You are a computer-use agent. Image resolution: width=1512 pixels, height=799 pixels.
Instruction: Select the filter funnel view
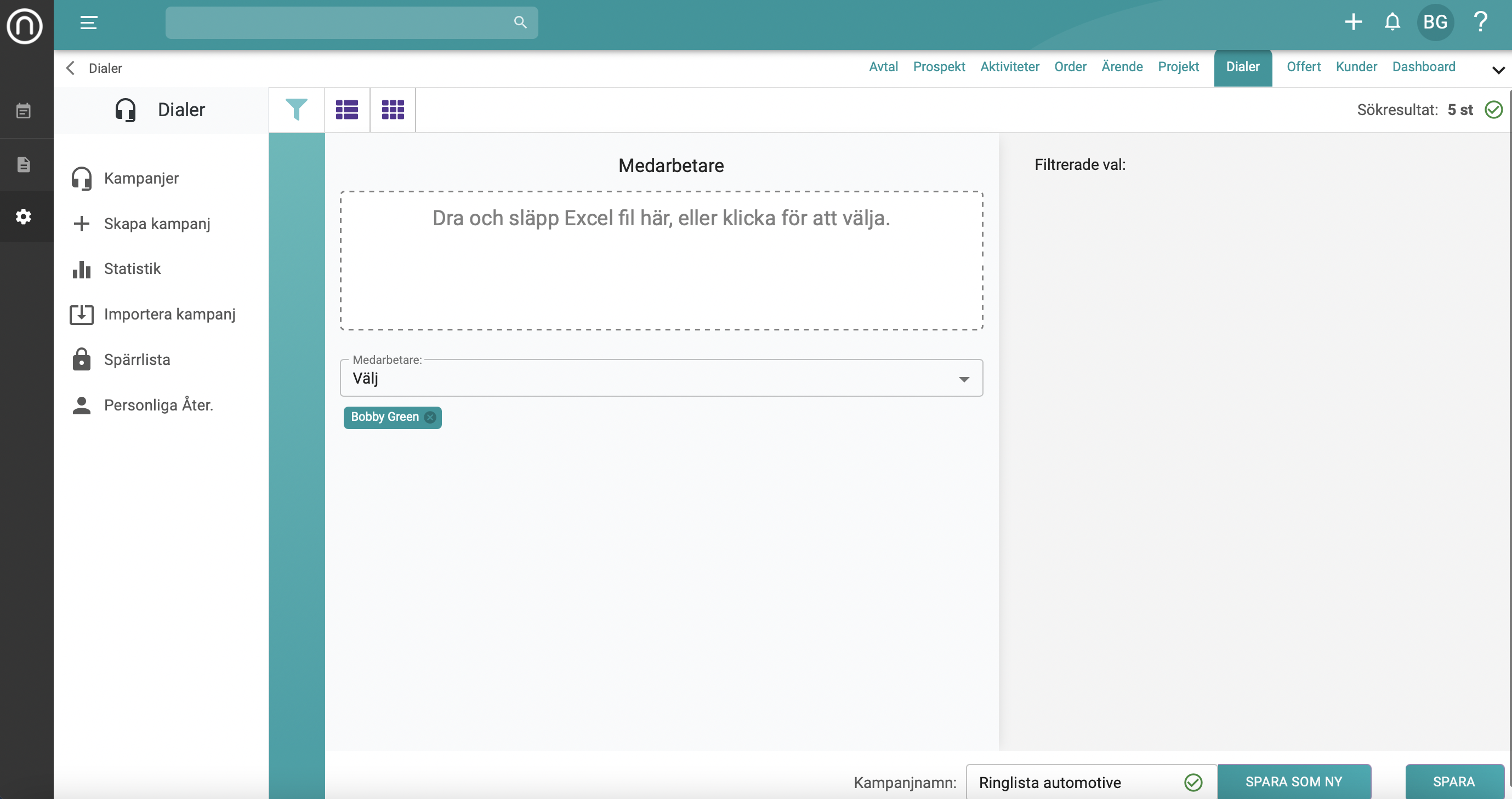pos(297,110)
